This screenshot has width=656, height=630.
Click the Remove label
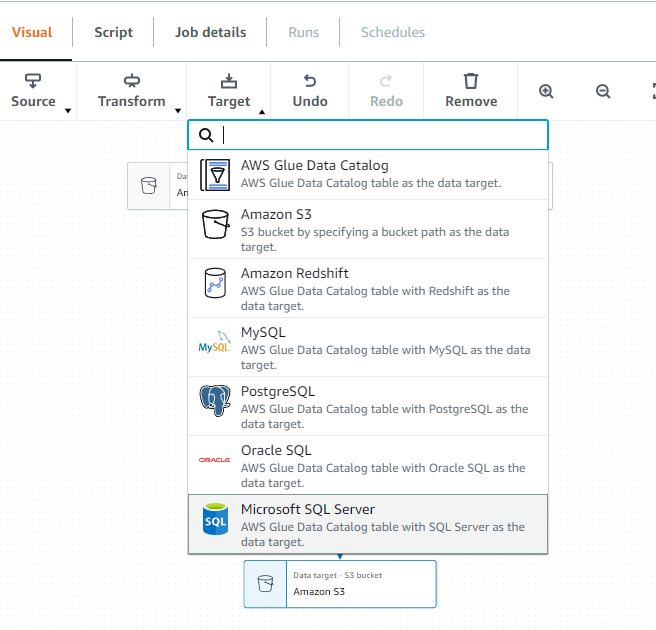point(471,101)
